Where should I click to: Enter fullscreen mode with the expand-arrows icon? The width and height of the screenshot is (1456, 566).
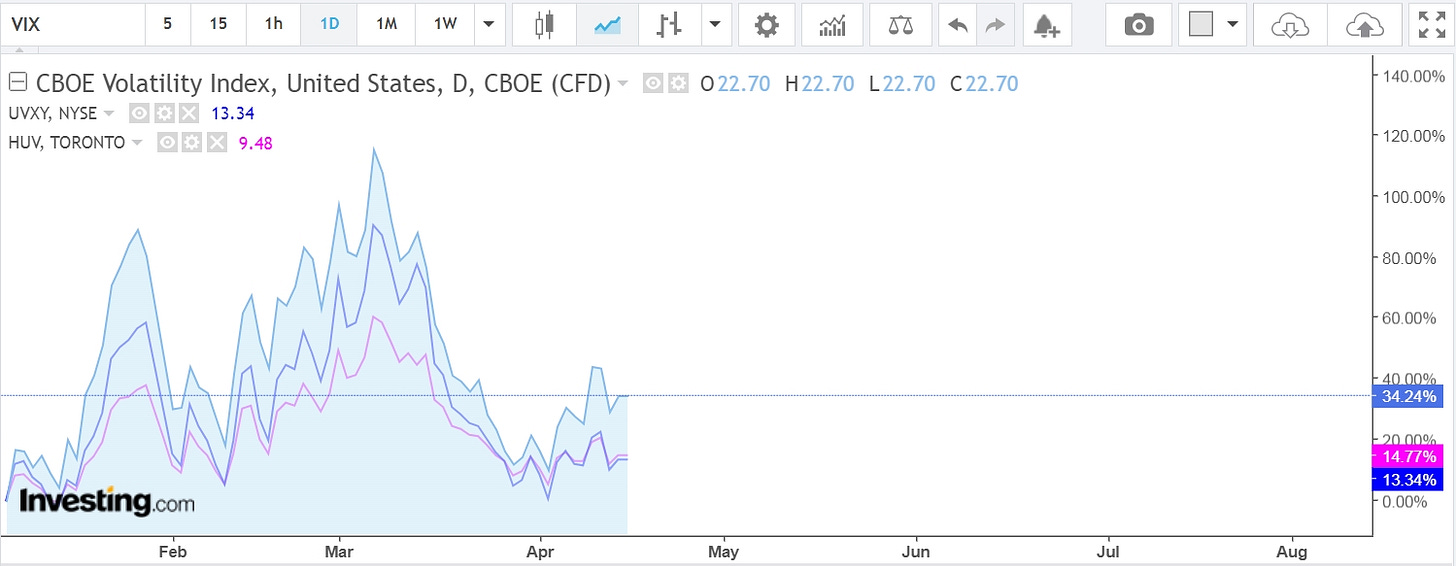pos(1431,24)
